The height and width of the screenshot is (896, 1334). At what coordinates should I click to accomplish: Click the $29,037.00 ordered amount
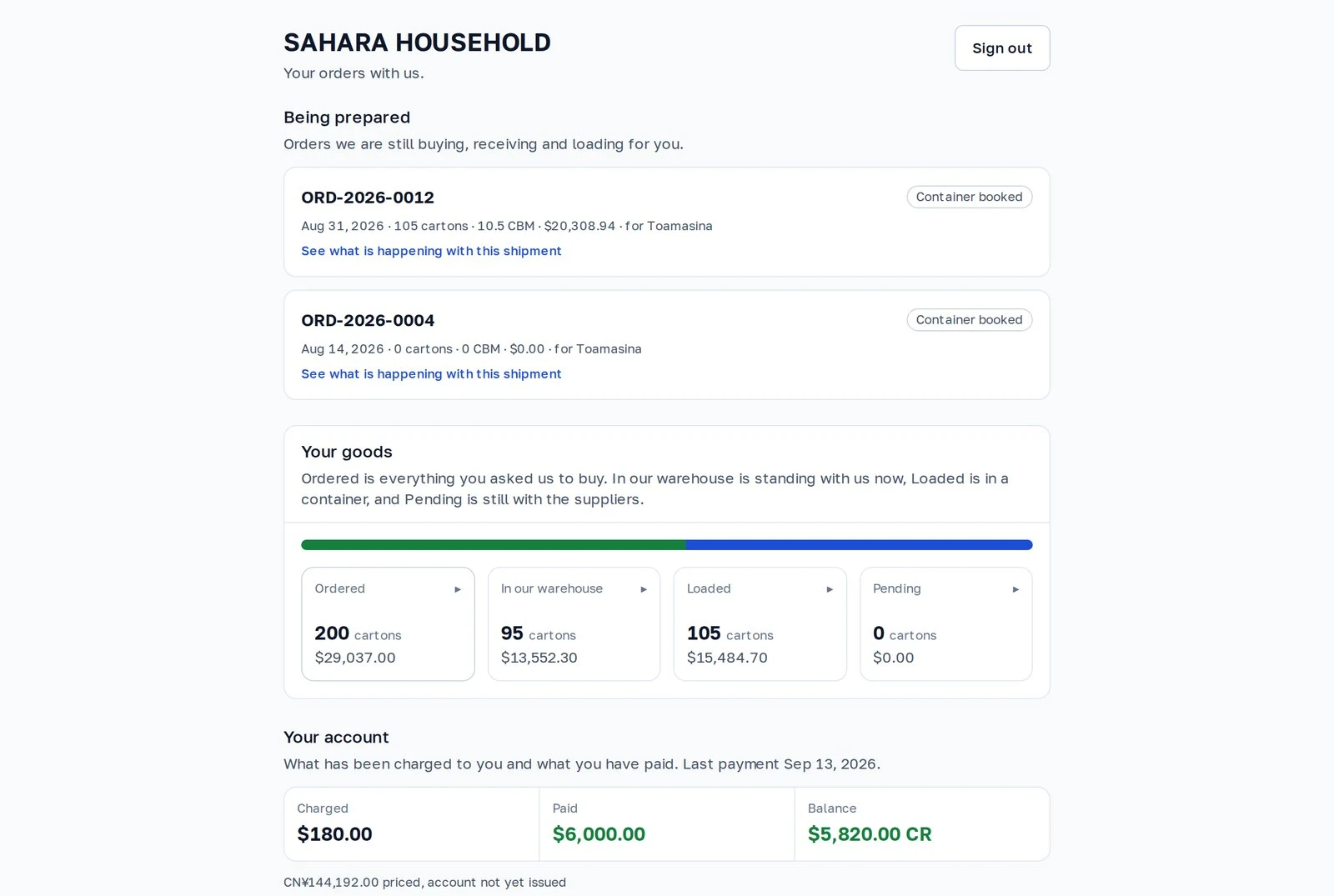click(355, 658)
